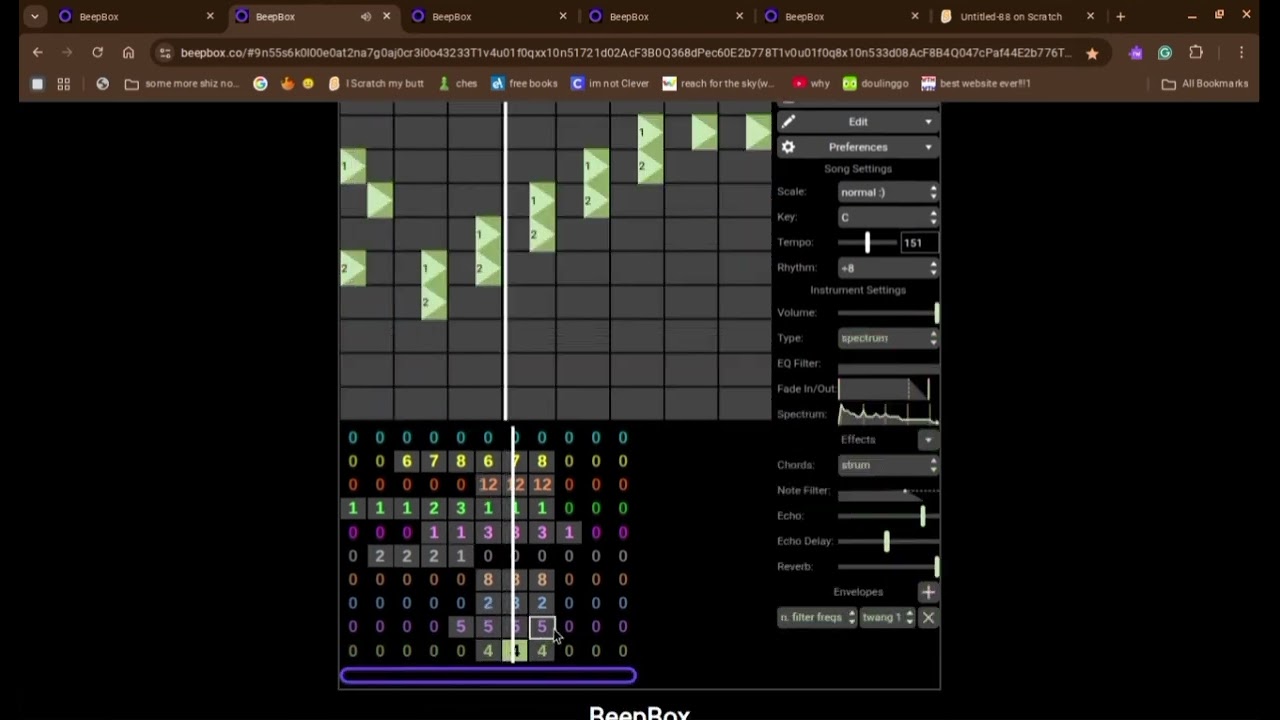Click the Echo Delay slider handle
This screenshot has width=1280, height=720.
tap(886, 541)
